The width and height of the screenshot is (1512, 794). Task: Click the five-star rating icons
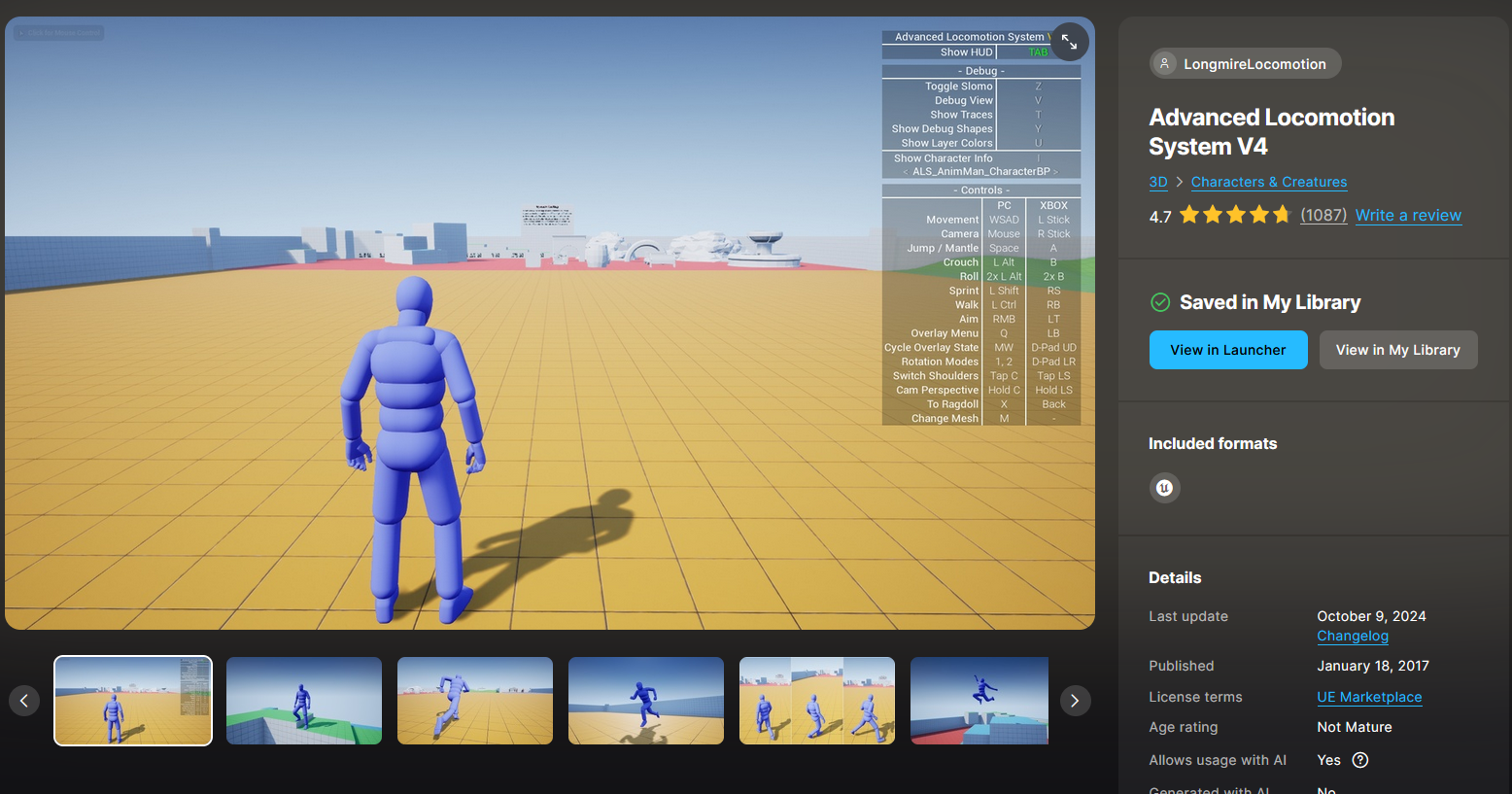pyautogui.click(x=1235, y=215)
